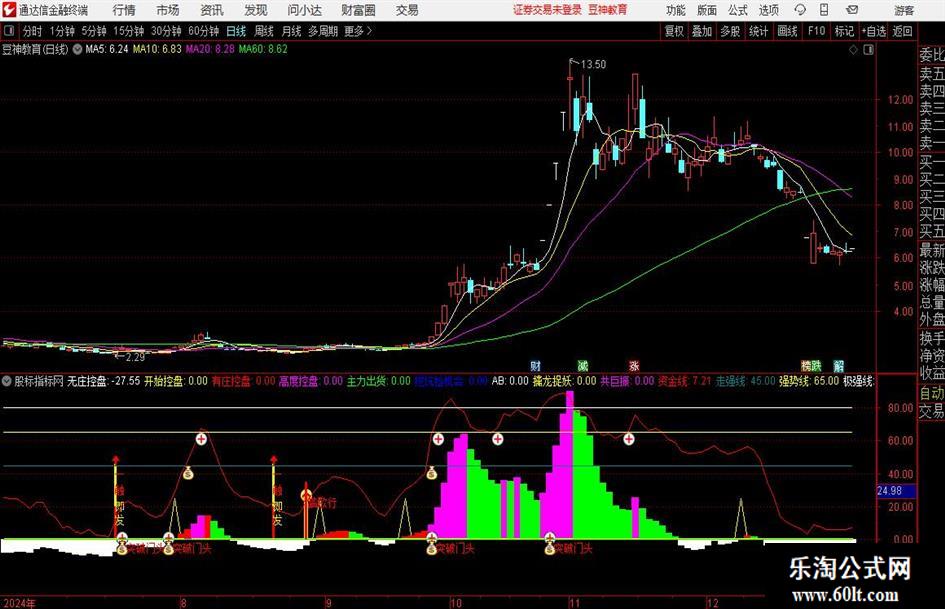Click the diamond icon at chart top right
Image resolution: width=945 pixels, height=609 pixels.
tap(853, 50)
